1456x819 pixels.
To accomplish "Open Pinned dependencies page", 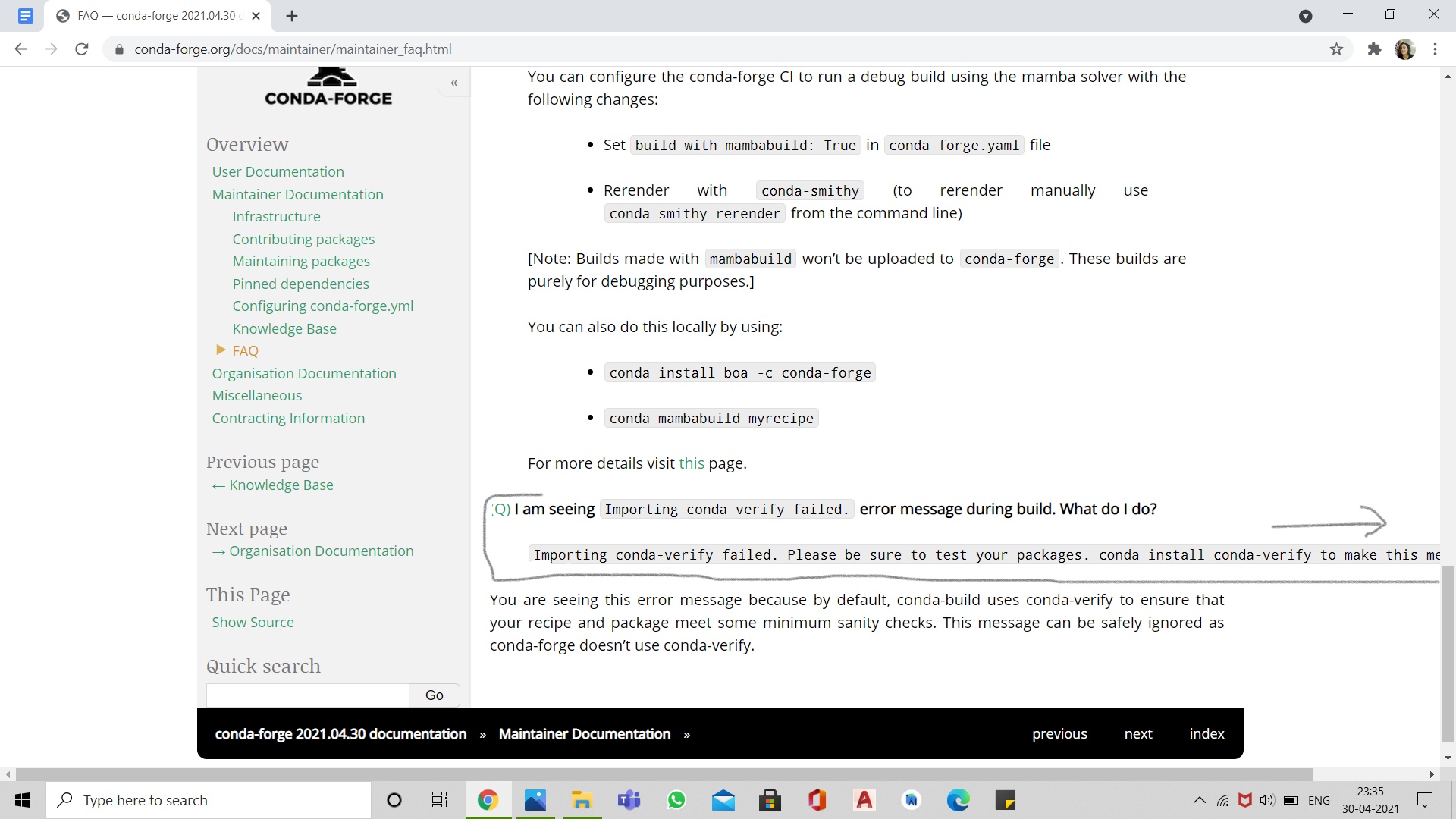I will [300, 284].
